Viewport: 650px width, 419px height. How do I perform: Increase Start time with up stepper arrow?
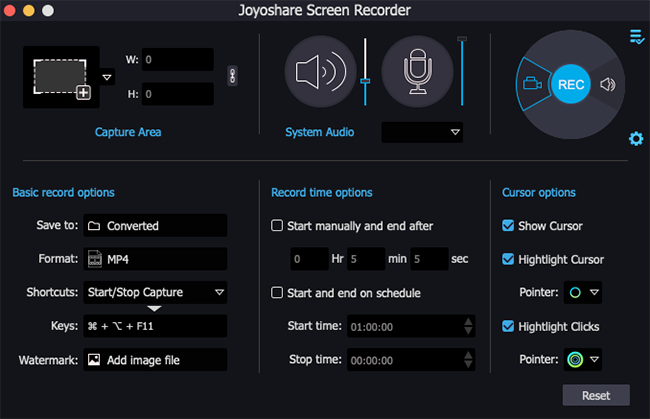click(x=468, y=322)
